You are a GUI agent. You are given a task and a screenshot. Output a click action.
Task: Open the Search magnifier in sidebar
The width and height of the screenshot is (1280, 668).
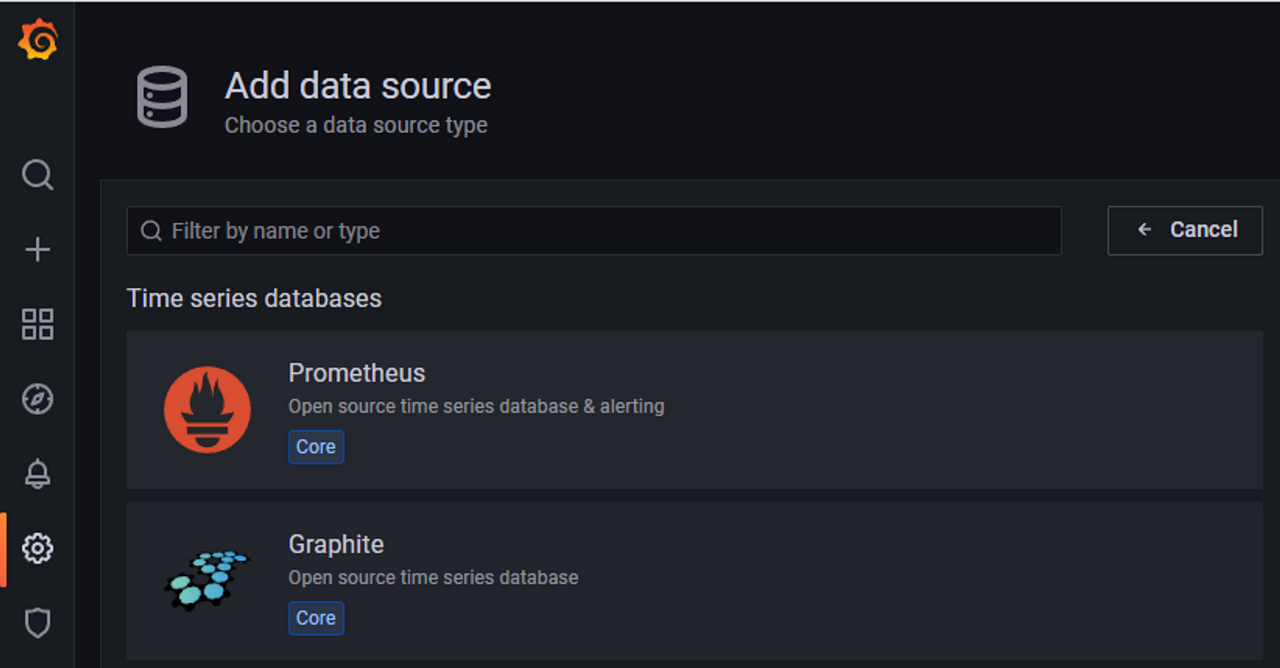coord(38,175)
